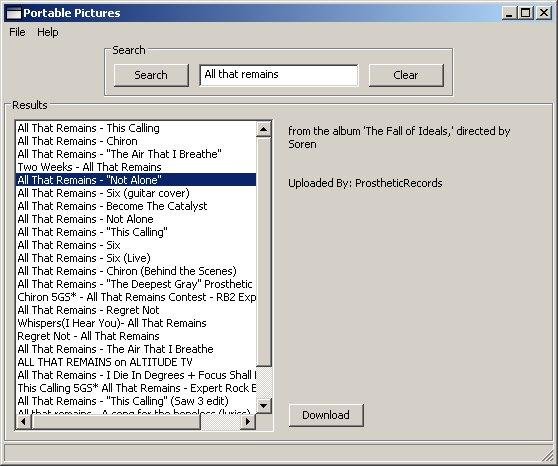Open the Help menu
The height and width of the screenshot is (466, 558).
click(48, 32)
